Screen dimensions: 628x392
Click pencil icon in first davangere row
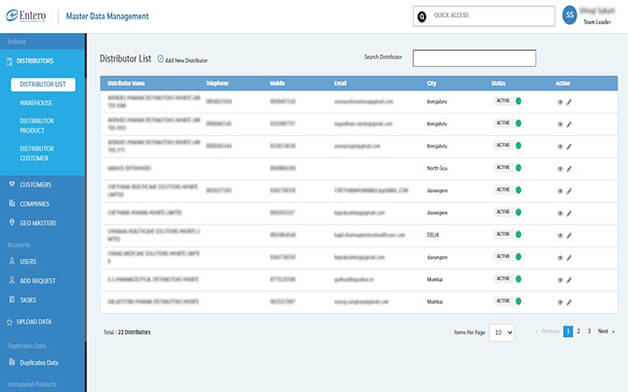tap(569, 191)
